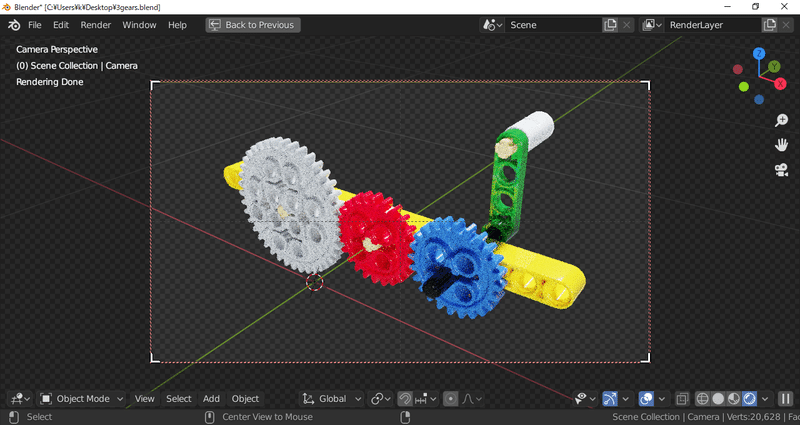This screenshot has height=425, width=800.
Task: Open the Help menu
Action: 177,25
